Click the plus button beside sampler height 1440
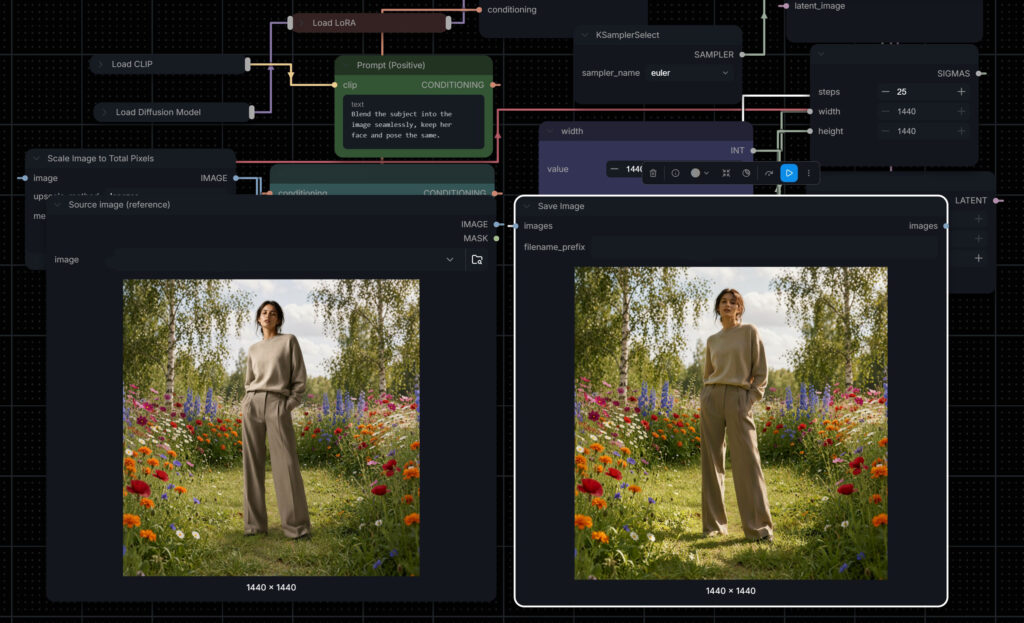The image size is (1024, 623). [x=961, y=131]
